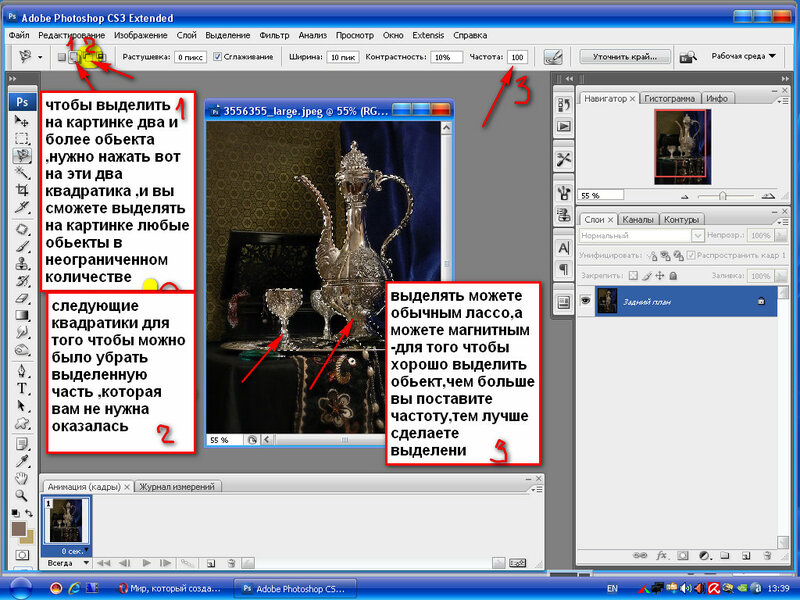800x600 pixels.
Task: Hide the Задний план layer eye
Action: pos(585,301)
